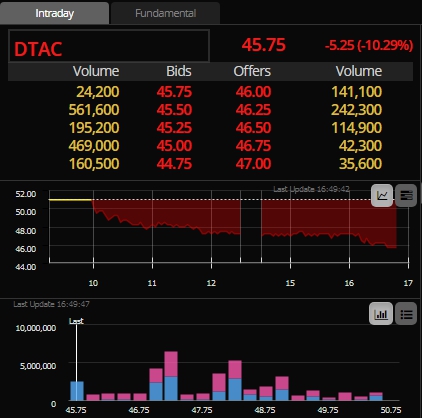Click offer price 46.25
Screen dimensions: 422x418
tap(253, 110)
